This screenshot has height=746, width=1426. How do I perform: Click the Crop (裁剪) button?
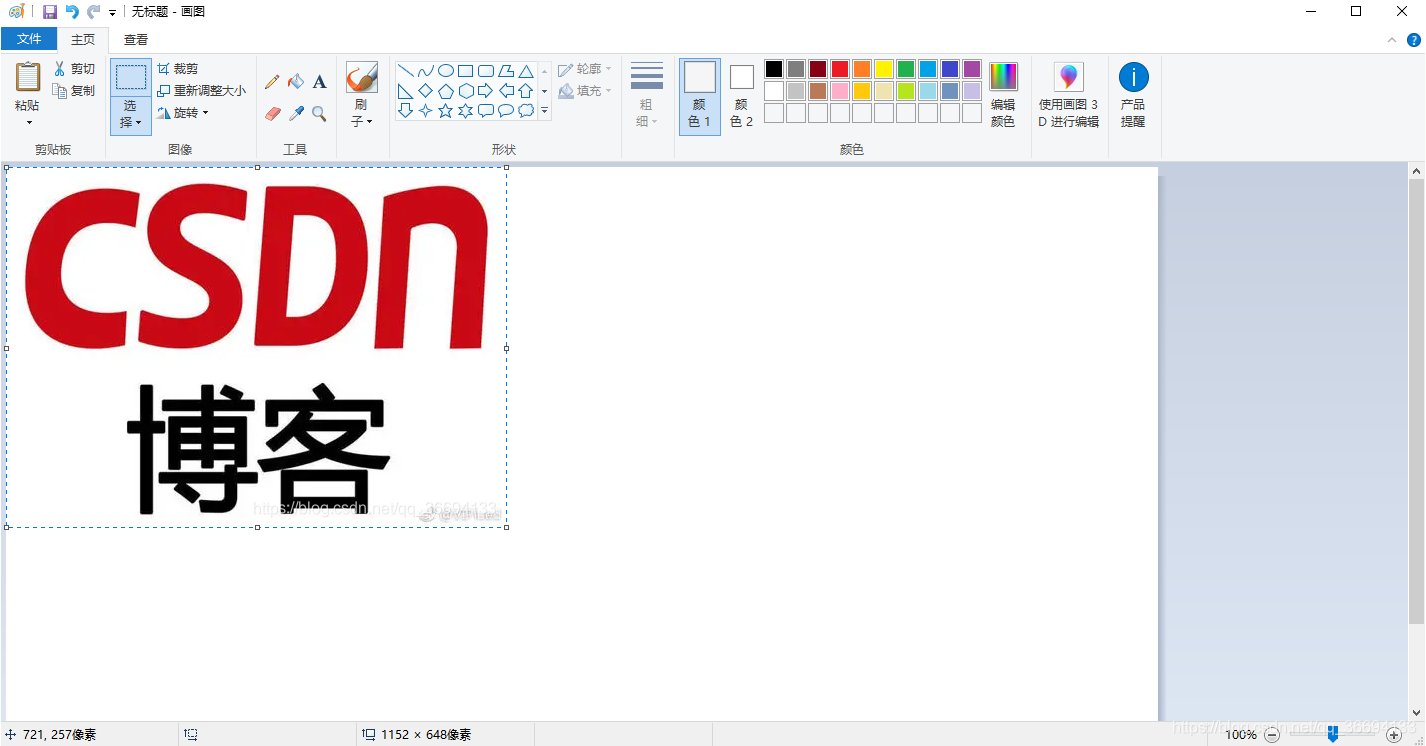[178, 69]
